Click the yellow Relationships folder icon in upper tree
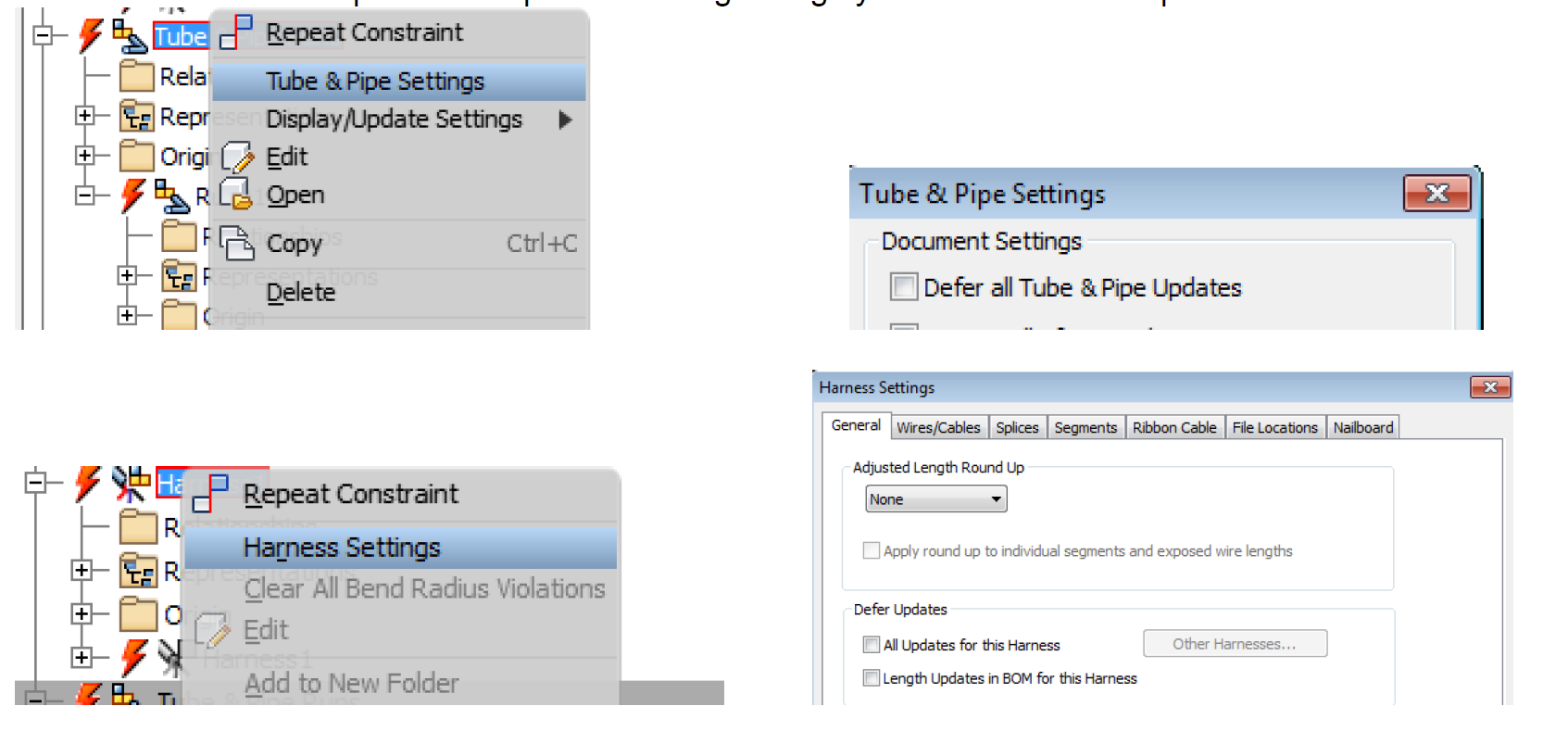Image resolution: width=1568 pixels, height=744 pixels. point(137,77)
